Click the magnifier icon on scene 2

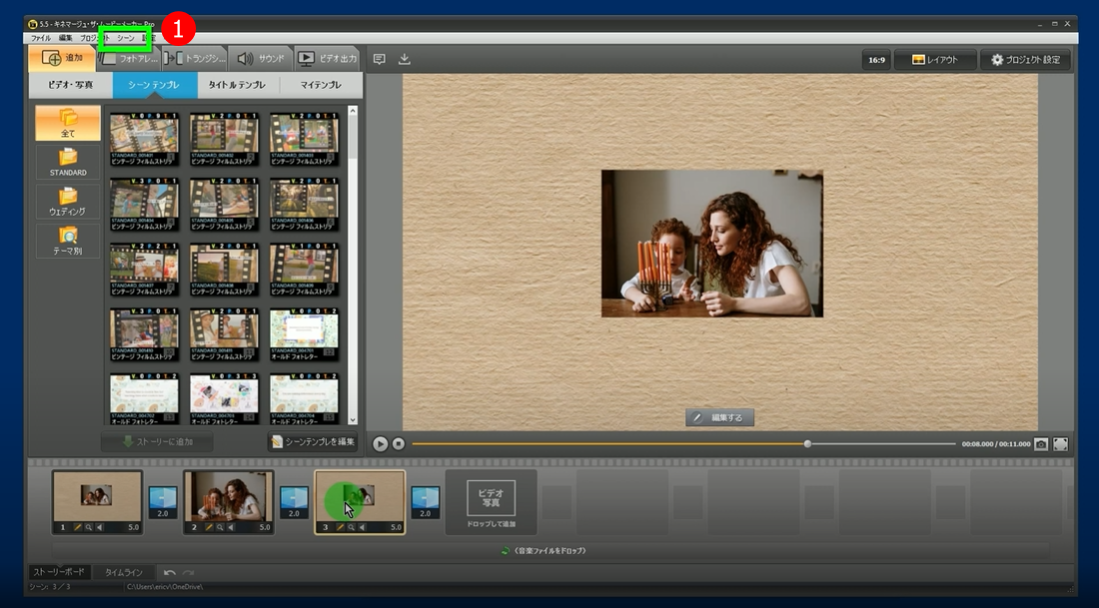coord(221,527)
